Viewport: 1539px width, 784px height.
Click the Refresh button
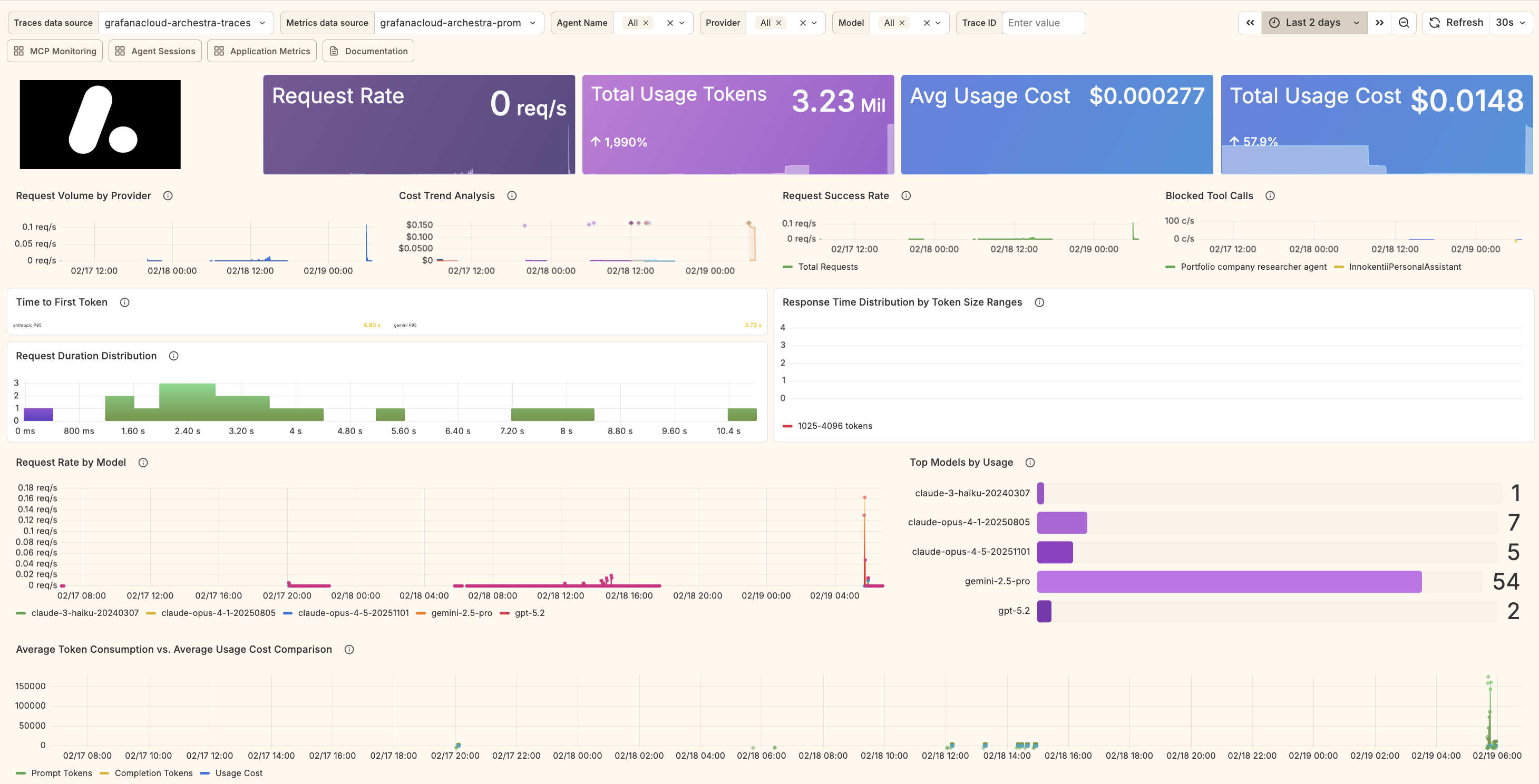coord(1456,23)
